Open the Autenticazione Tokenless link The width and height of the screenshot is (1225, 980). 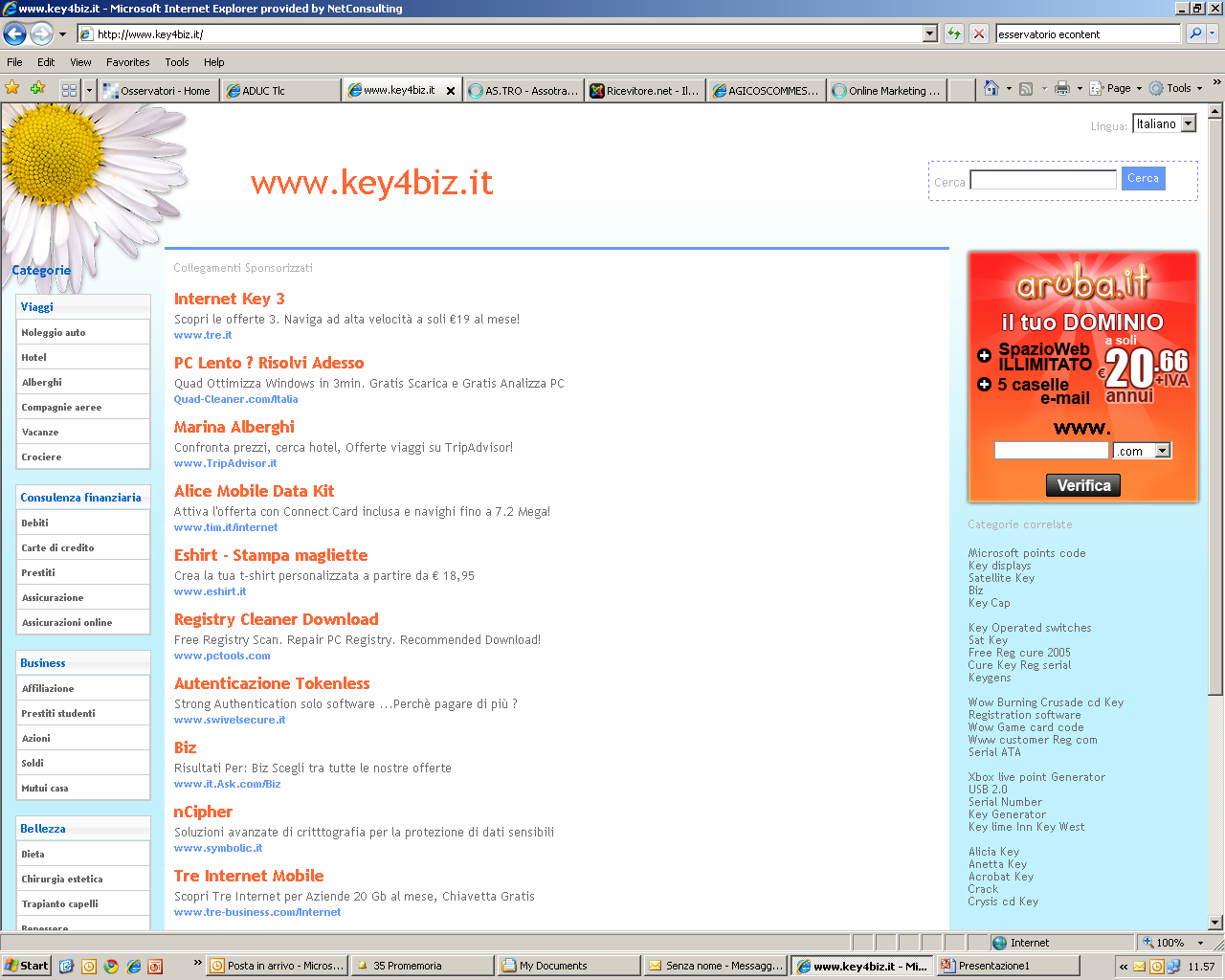(x=272, y=683)
